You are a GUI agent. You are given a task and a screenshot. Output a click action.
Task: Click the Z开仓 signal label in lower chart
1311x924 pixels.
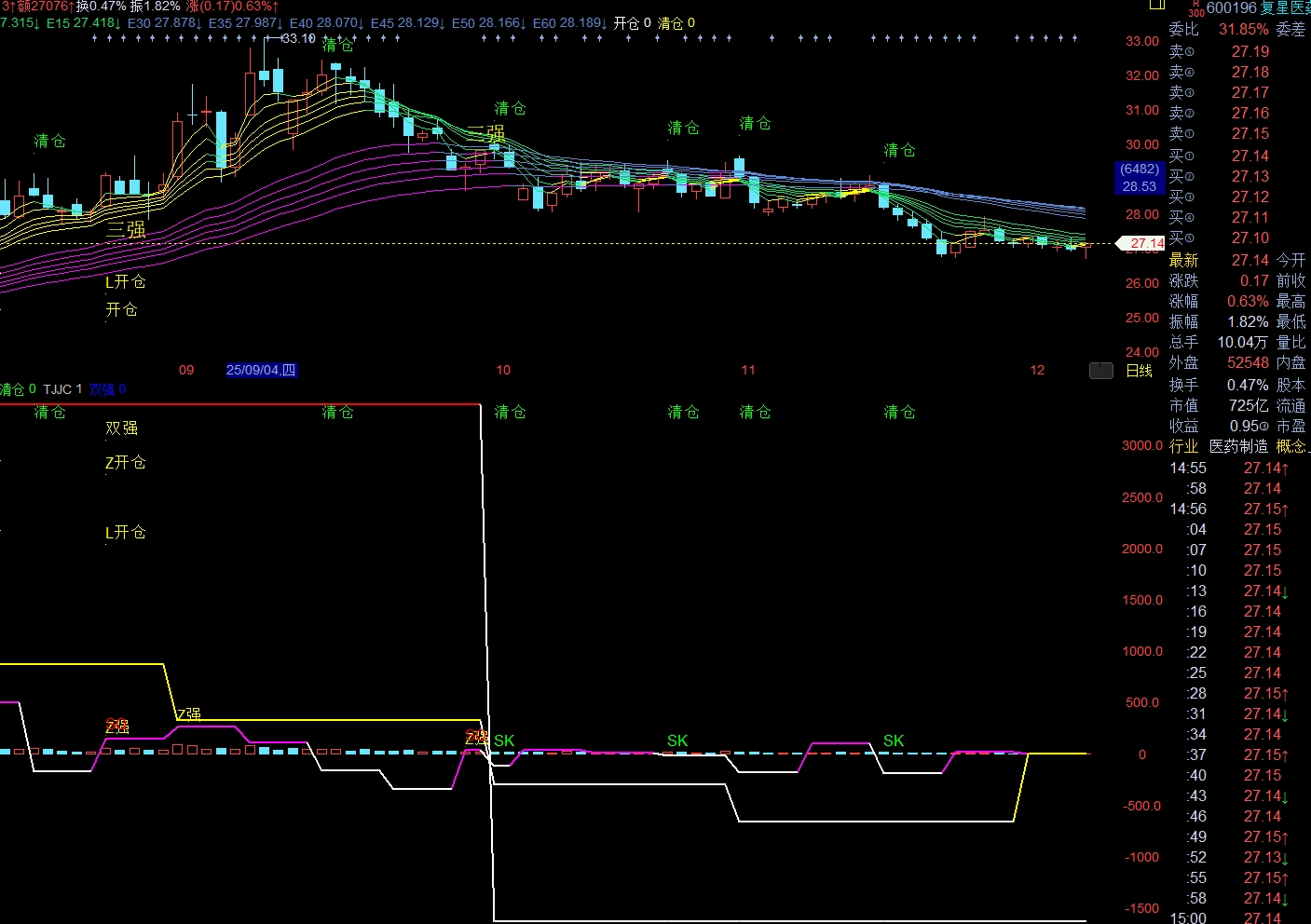[x=126, y=463]
